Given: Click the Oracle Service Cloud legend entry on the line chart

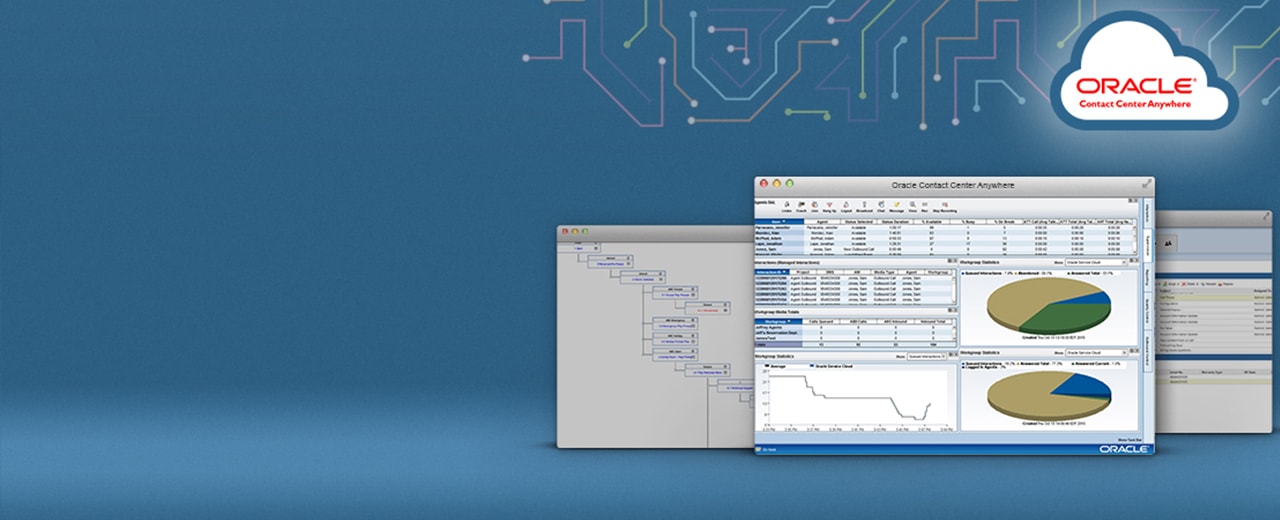Looking at the screenshot, I should [831, 366].
